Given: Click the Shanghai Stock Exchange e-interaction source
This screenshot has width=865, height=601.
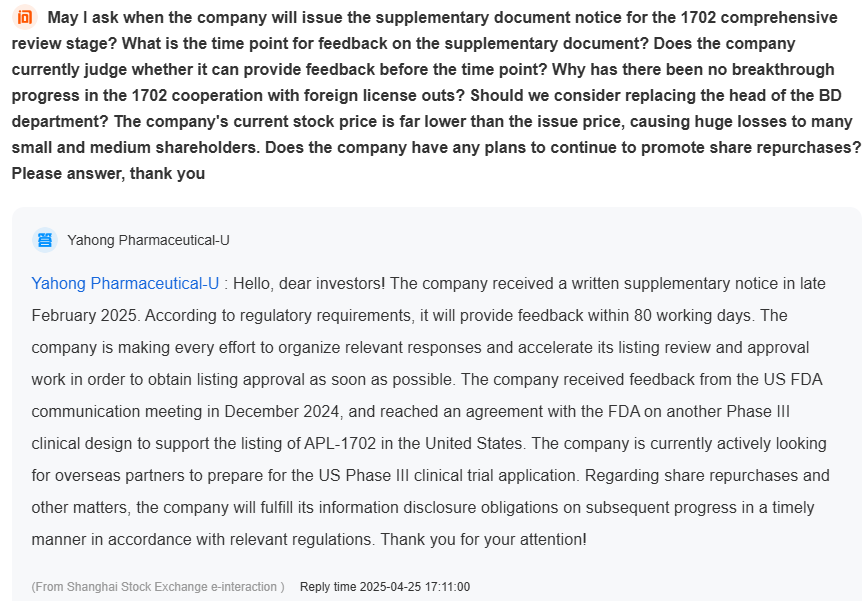Looking at the screenshot, I should (x=158, y=587).
